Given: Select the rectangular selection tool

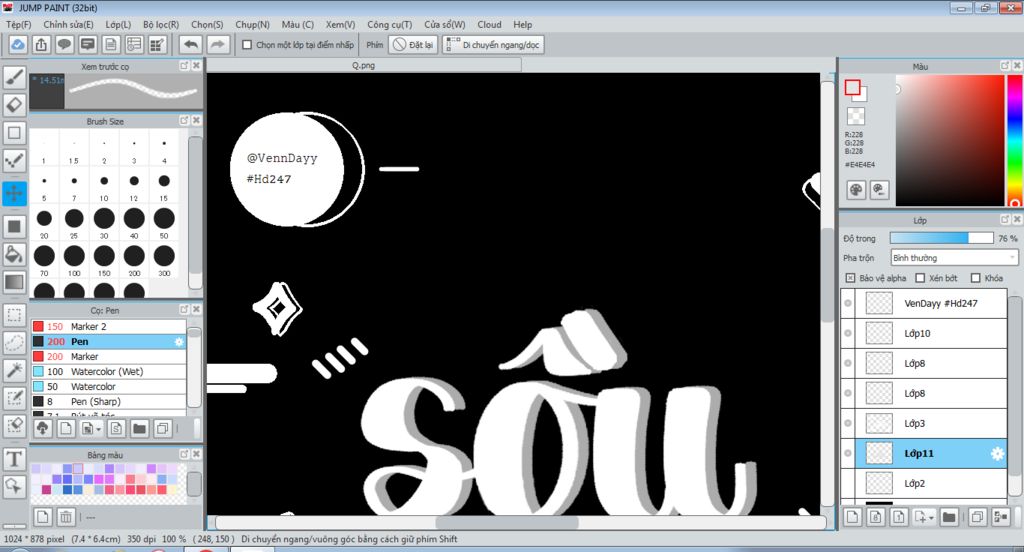Looking at the screenshot, I should click(x=14, y=315).
